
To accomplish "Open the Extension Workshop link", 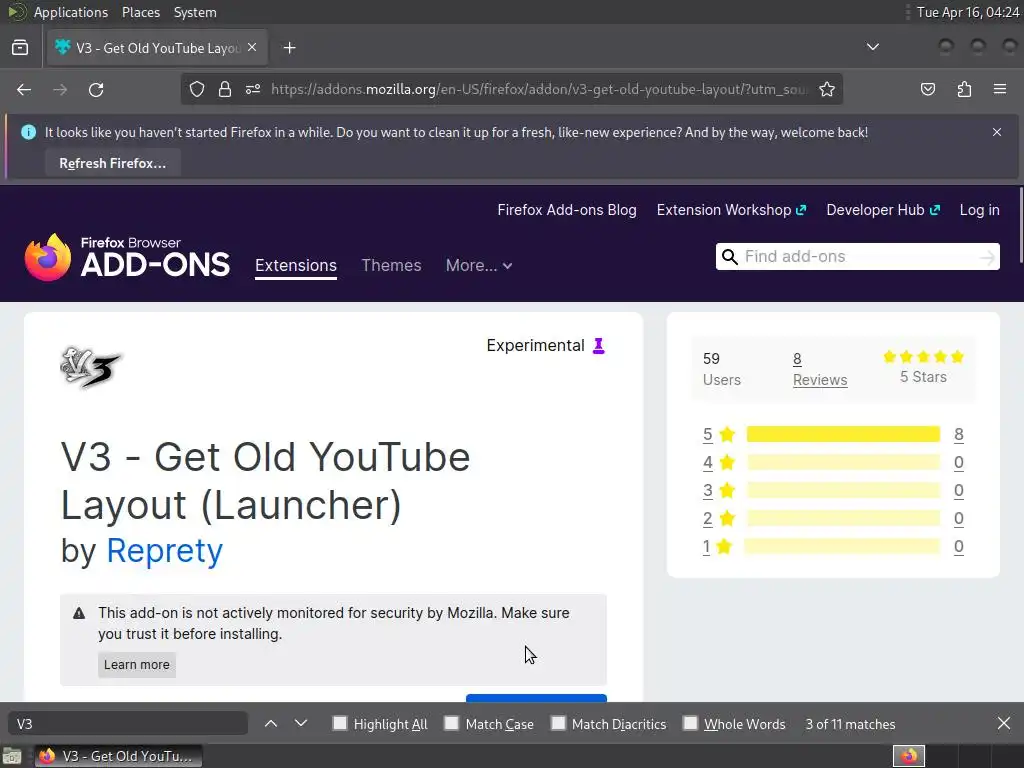I will point(731,210).
